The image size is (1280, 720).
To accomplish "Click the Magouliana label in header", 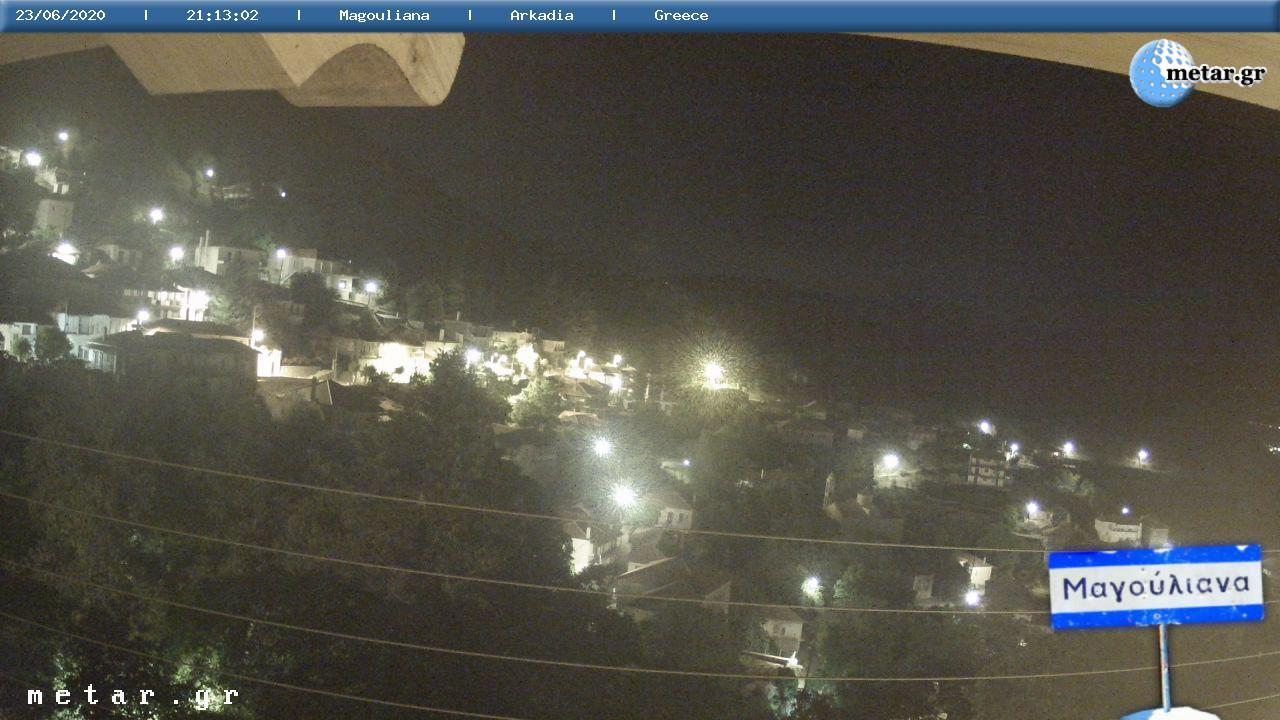I will pos(384,15).
